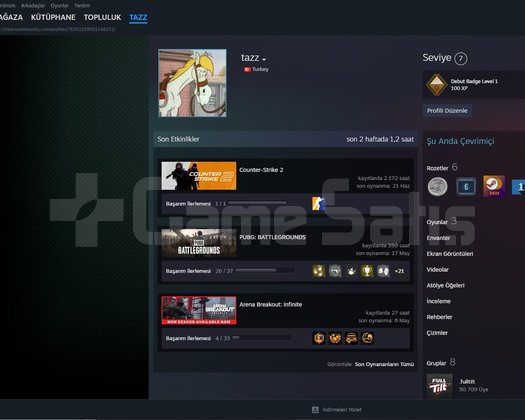Image resolution: width=525 pixels, height=420 pixels.
Task: Open PUBG: BATTLEGROUNDS game title
Action: tap(273, 237)
